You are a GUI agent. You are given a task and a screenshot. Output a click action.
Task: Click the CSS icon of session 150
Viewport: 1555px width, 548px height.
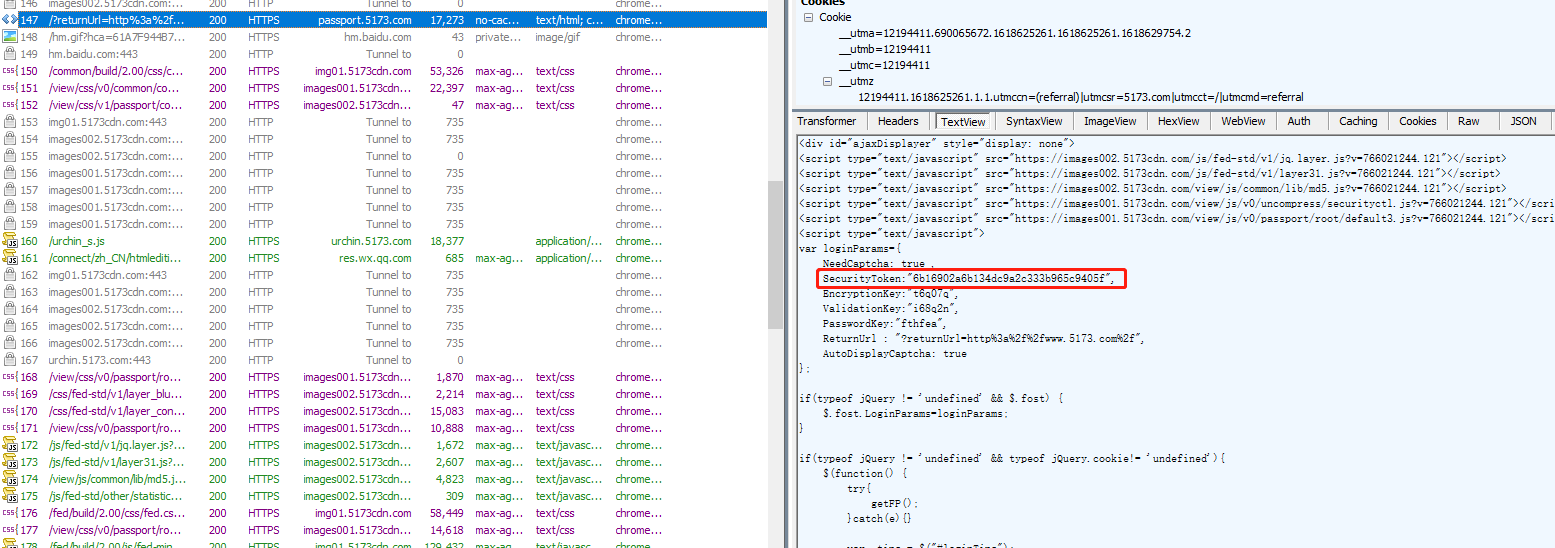click(x=9, y=71)
